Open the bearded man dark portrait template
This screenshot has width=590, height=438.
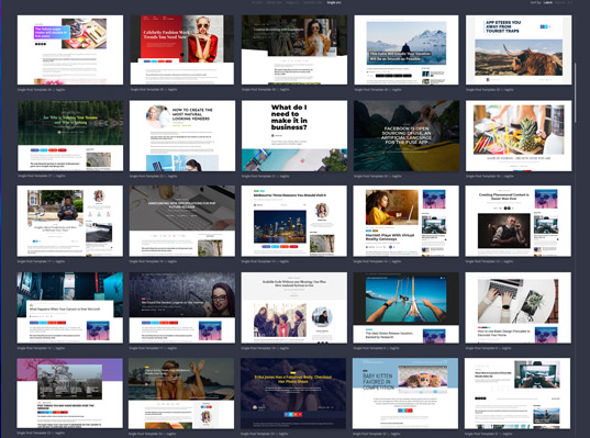coord(518,221)
